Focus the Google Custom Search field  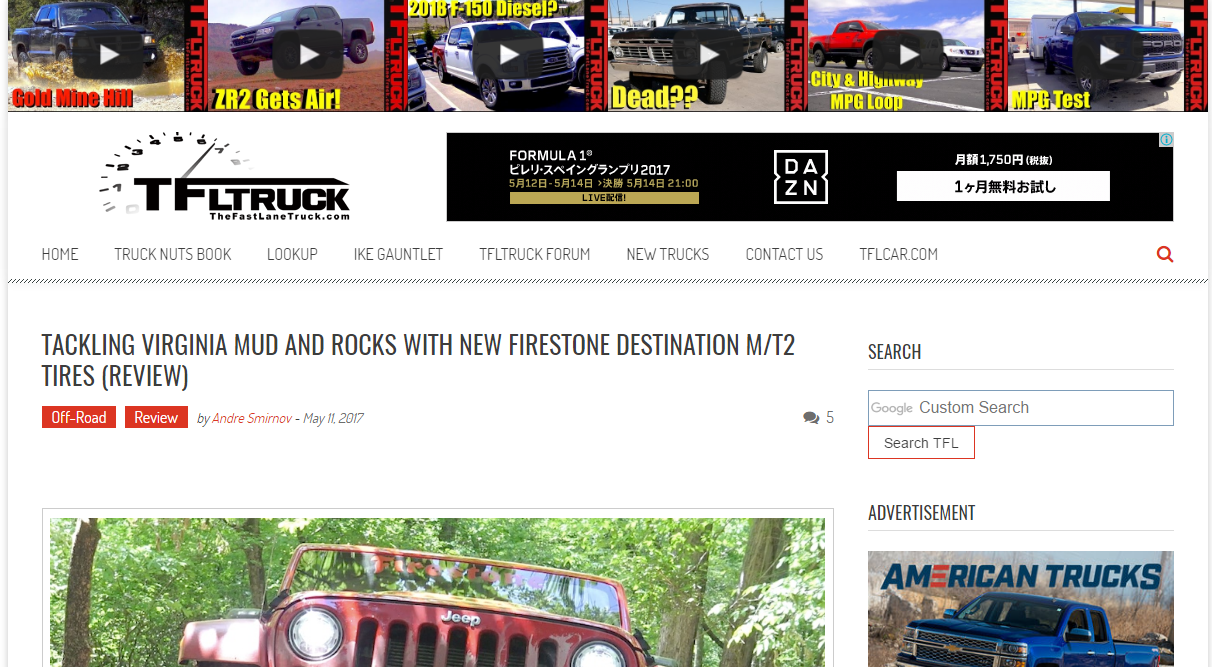pyautogui.click(x=1021, y=408)
